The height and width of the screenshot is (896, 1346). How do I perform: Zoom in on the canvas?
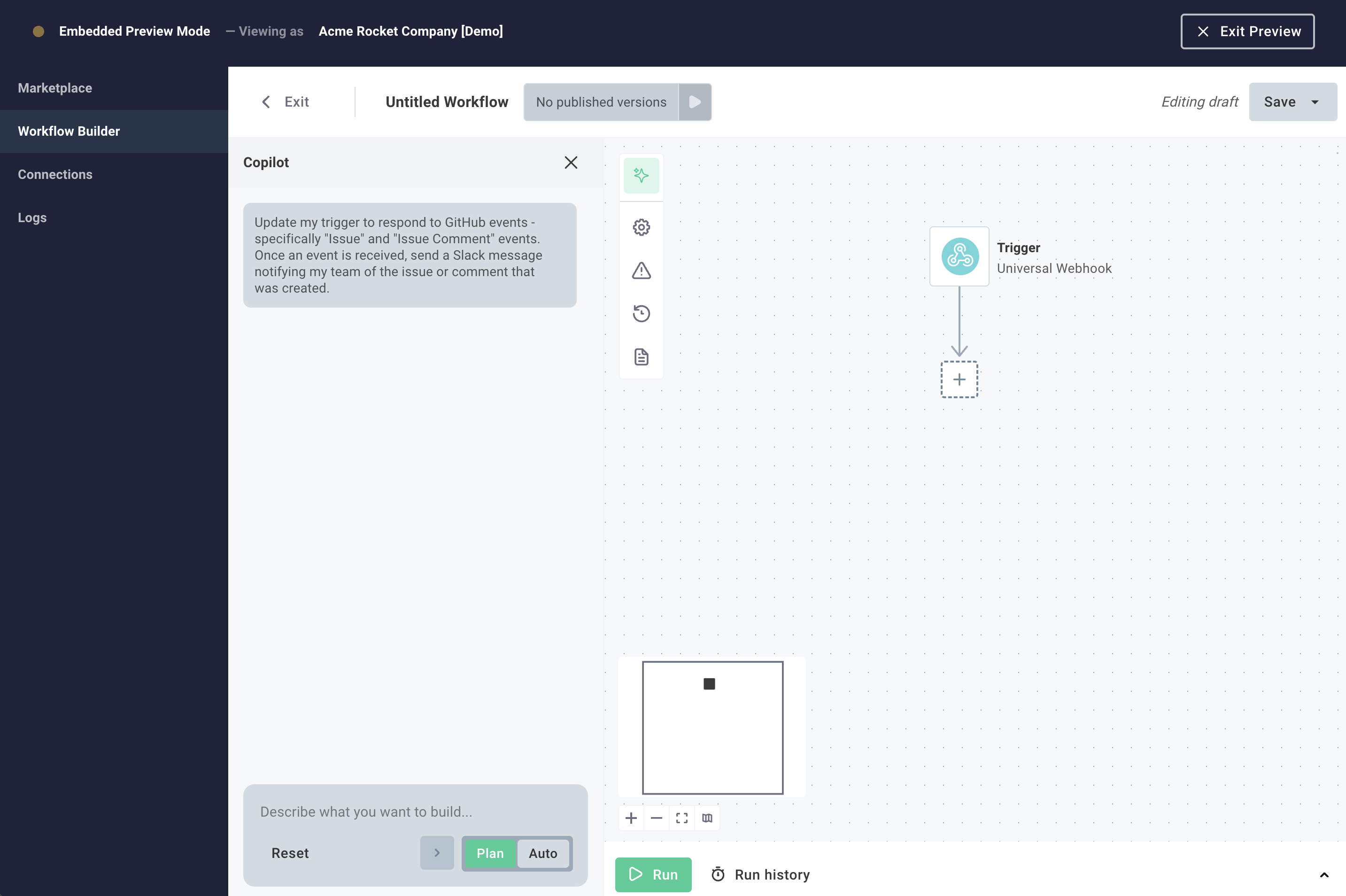631,819
